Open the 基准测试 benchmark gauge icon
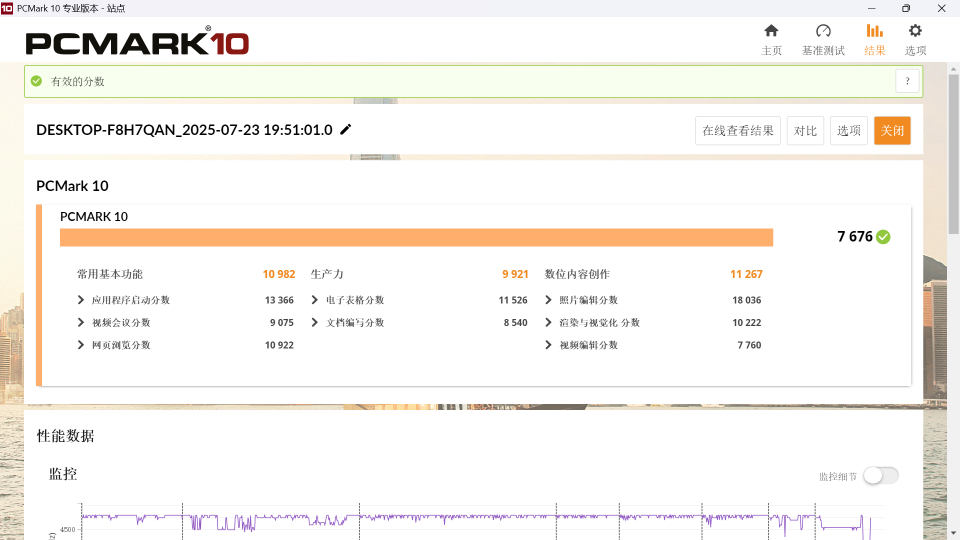The height and width of the screenshot is (540, 960). coord(823,31)
